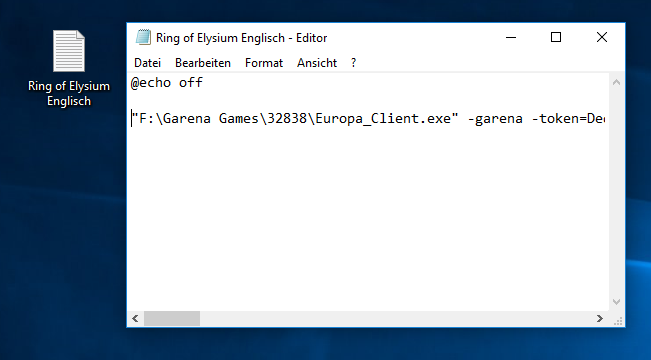
Task: Open the ? help menu
Action: (x=353, y=63)
